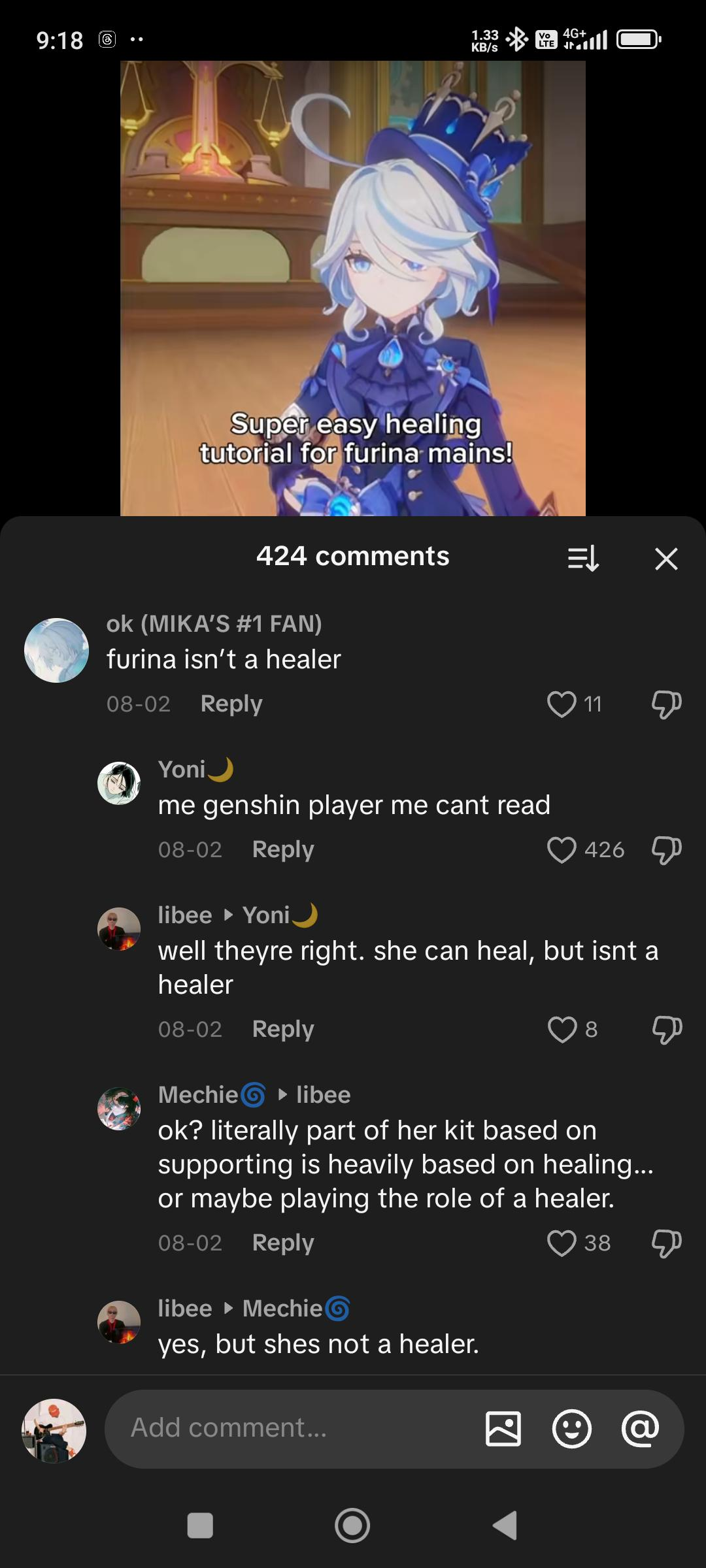Image resolution: width=706 pixels, height=1568 pixels.
Task: Dislike the "furina isn't a healer" comment
Action: click(x=666, y=705)
